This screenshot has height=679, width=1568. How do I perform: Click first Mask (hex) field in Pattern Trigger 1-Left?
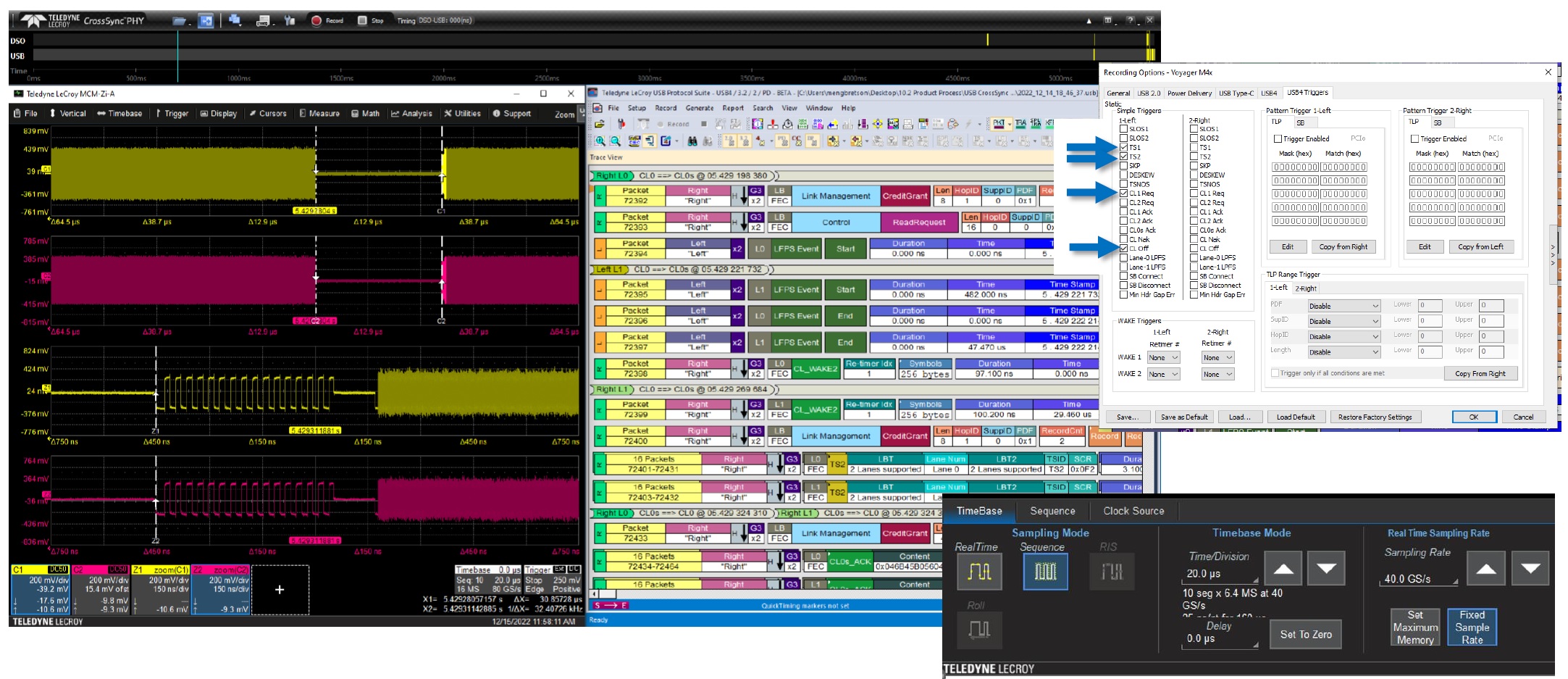1295,167
